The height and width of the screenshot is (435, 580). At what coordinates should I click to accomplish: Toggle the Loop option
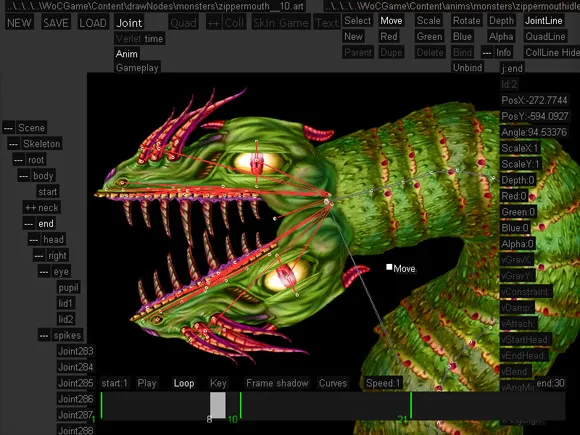coord(184,383)
